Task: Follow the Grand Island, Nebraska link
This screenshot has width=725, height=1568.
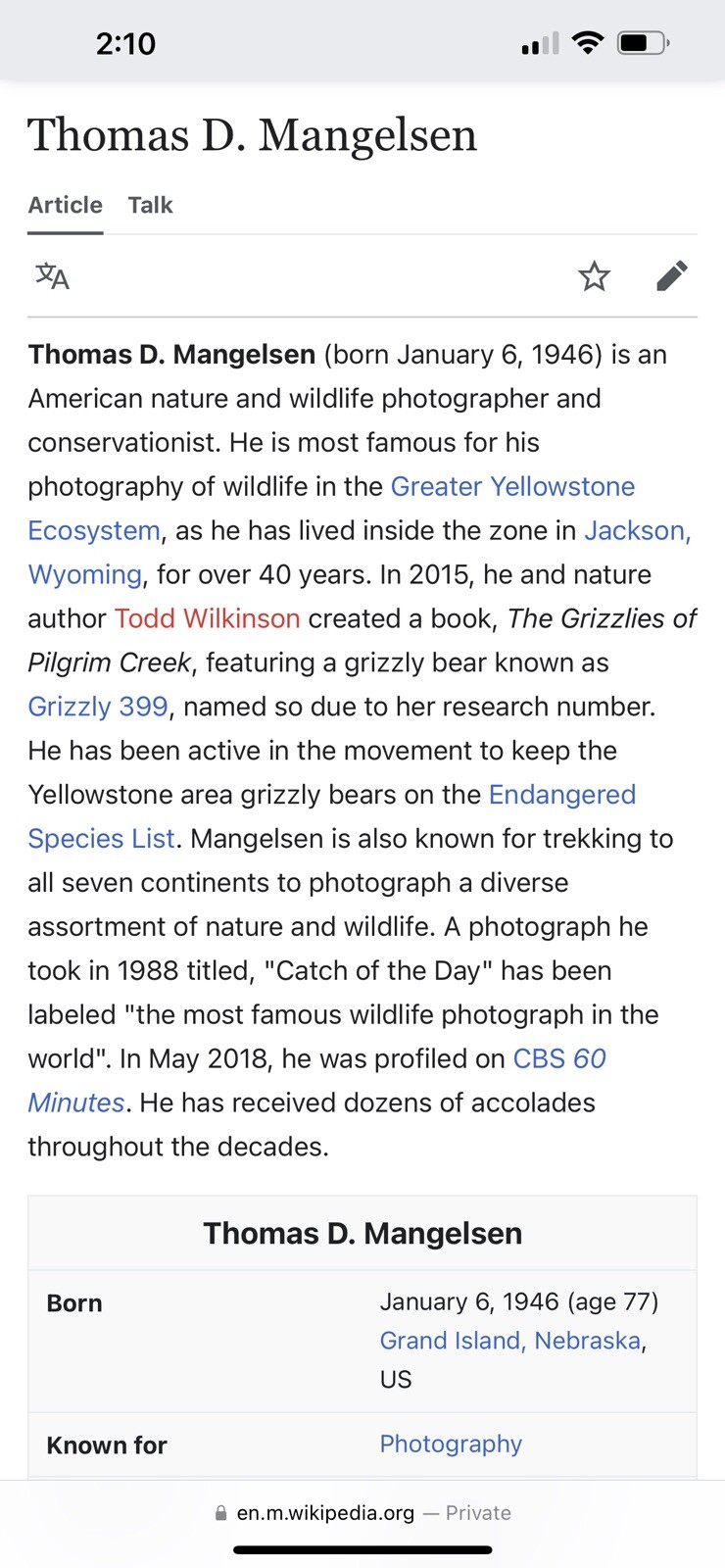Action: pyautogui.click(x=510, y=1341)
